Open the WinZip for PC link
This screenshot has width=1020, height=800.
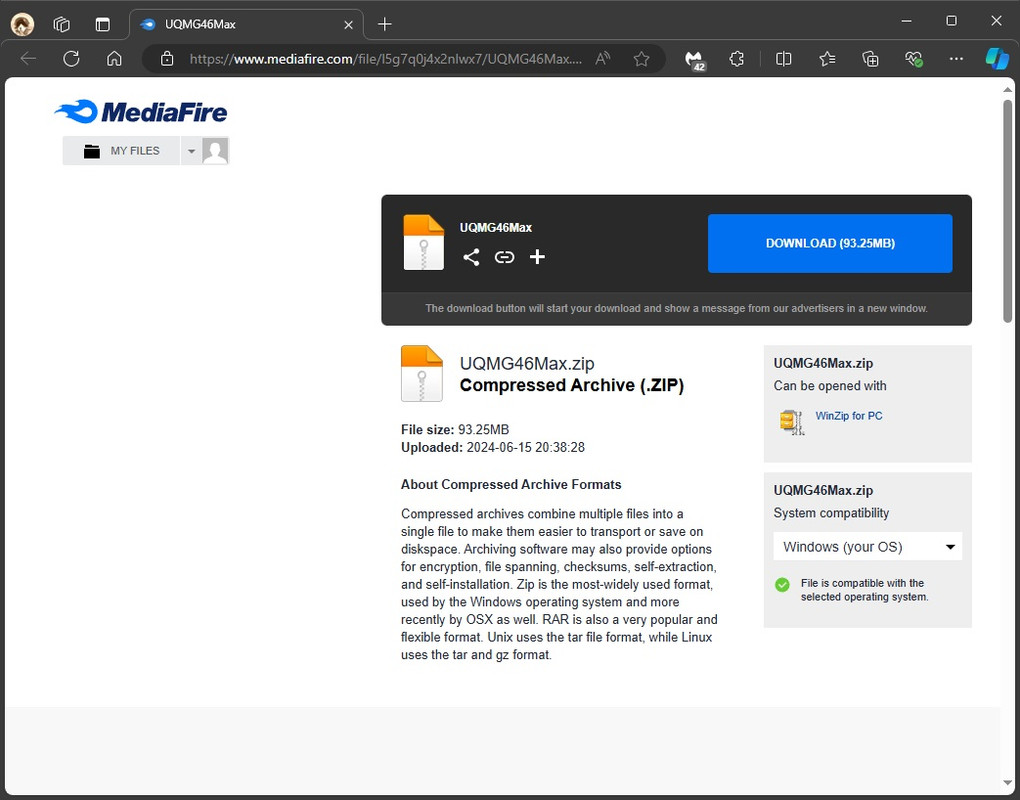click(x=849, y=416)
